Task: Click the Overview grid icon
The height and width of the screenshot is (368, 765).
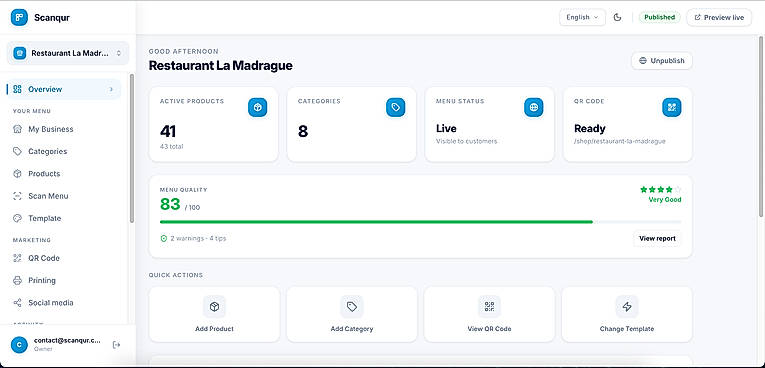Action: tap(18, 89)
